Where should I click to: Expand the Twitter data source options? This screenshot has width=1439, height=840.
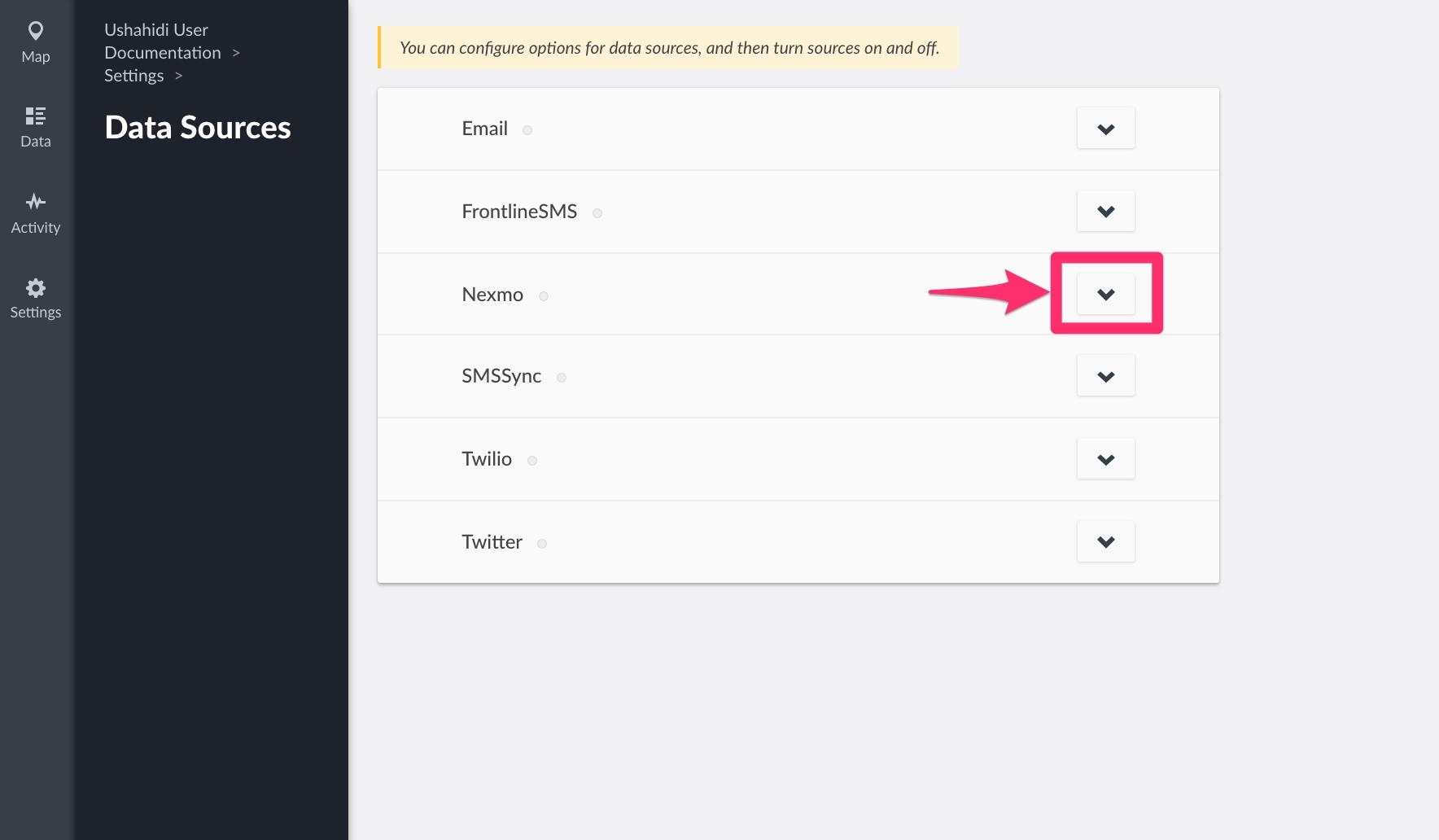pos(1105,542)
